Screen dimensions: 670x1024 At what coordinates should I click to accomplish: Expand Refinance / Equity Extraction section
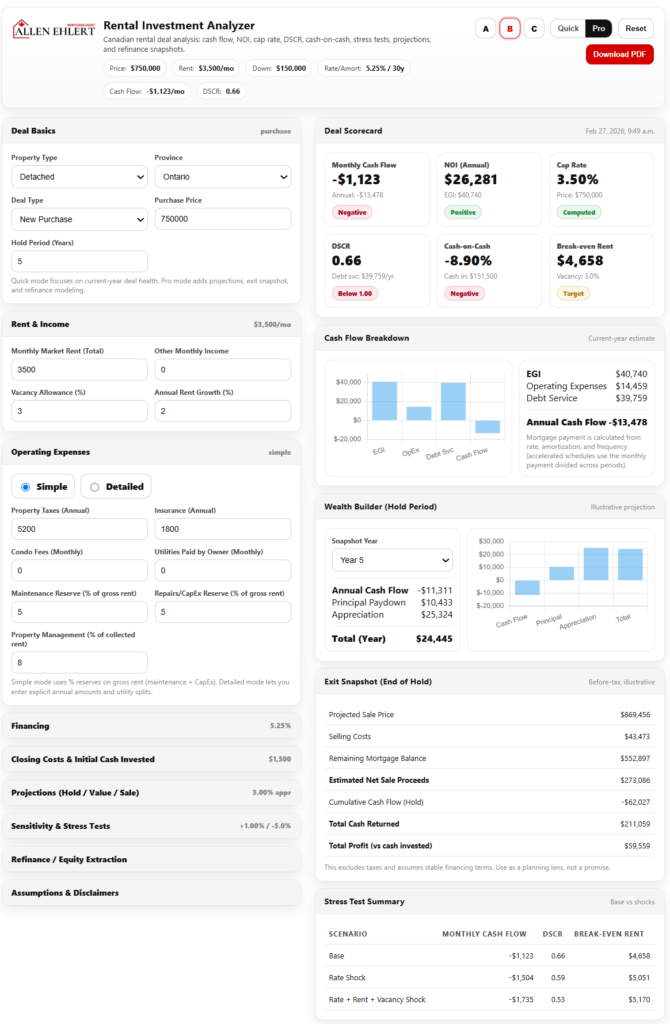coord(151,859)
